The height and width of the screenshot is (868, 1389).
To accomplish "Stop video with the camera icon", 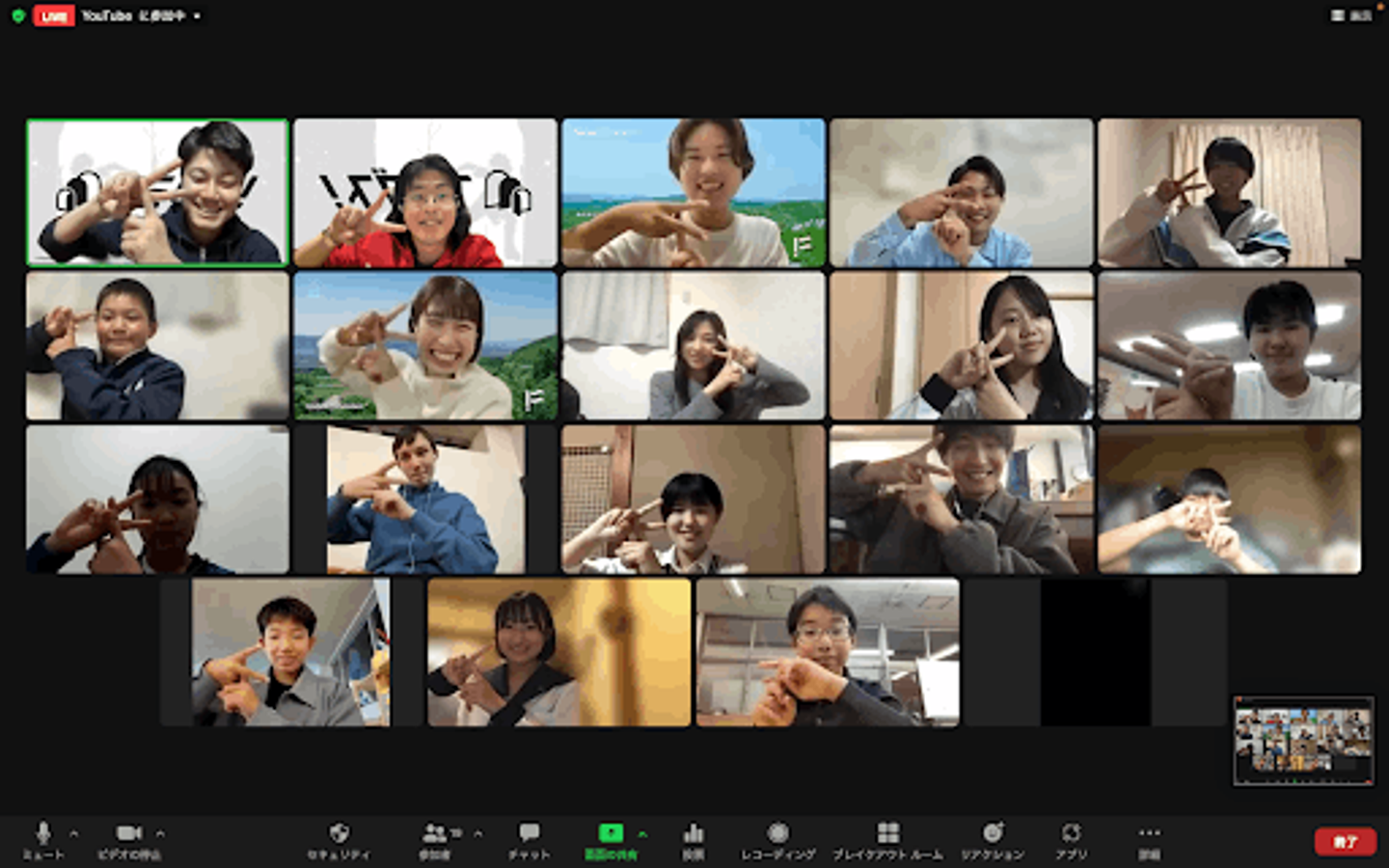I will [129, 833].
